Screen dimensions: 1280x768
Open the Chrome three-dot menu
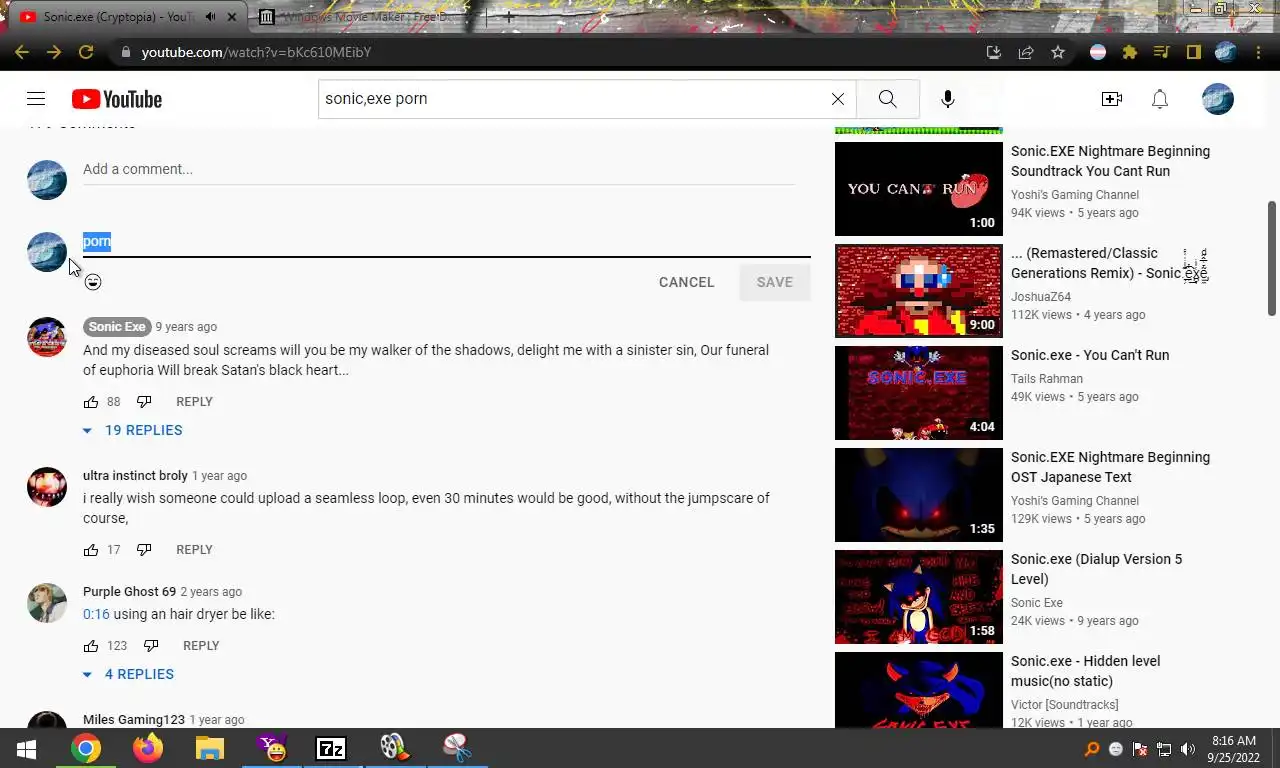pyautogui.click(x=1258, y=52)
